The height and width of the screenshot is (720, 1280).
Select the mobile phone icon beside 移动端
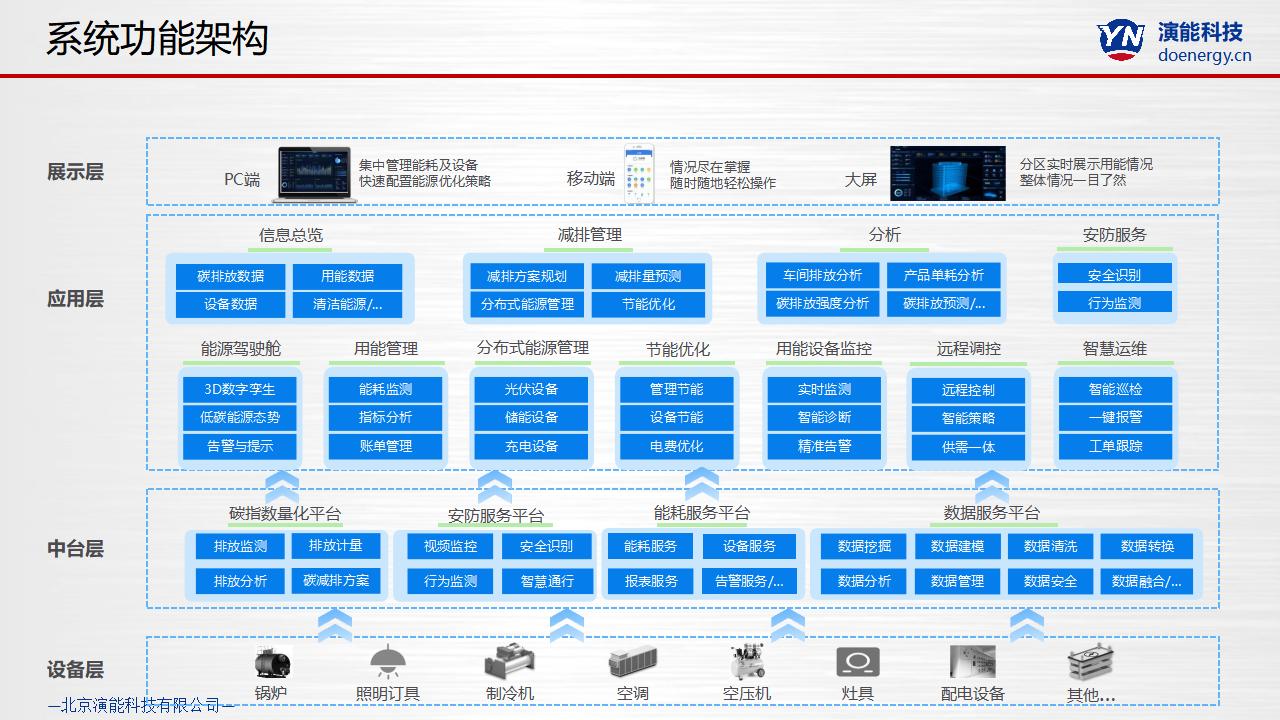click(x=638, y=173)
